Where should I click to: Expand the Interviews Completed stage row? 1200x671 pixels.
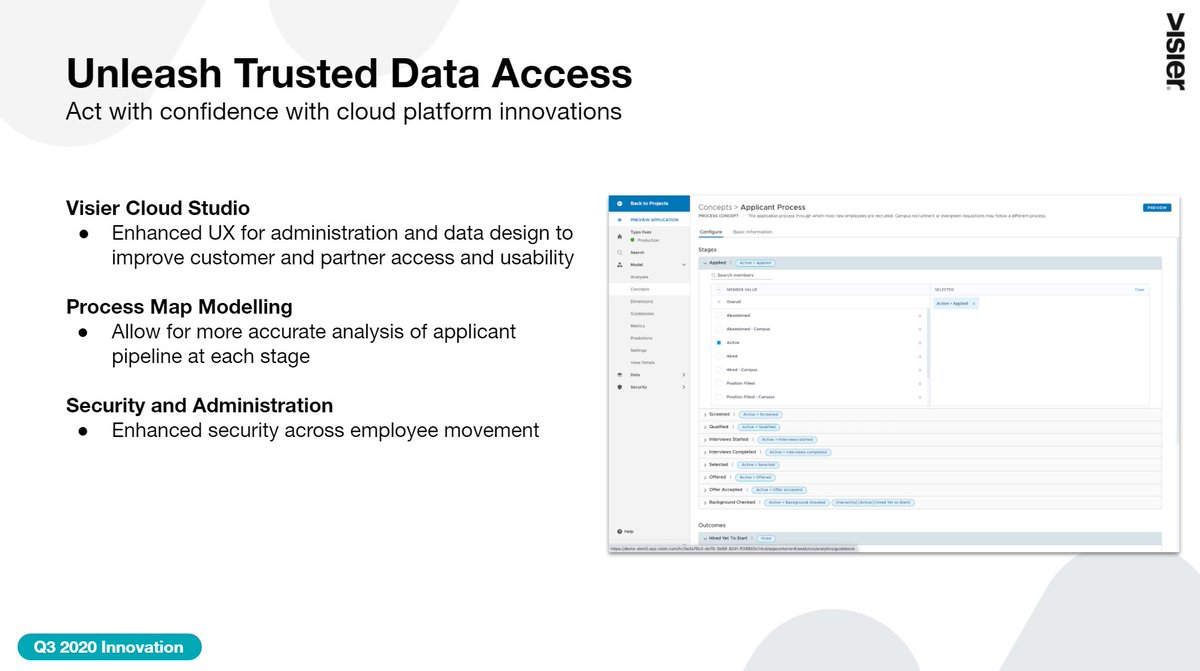pos(705,452)
